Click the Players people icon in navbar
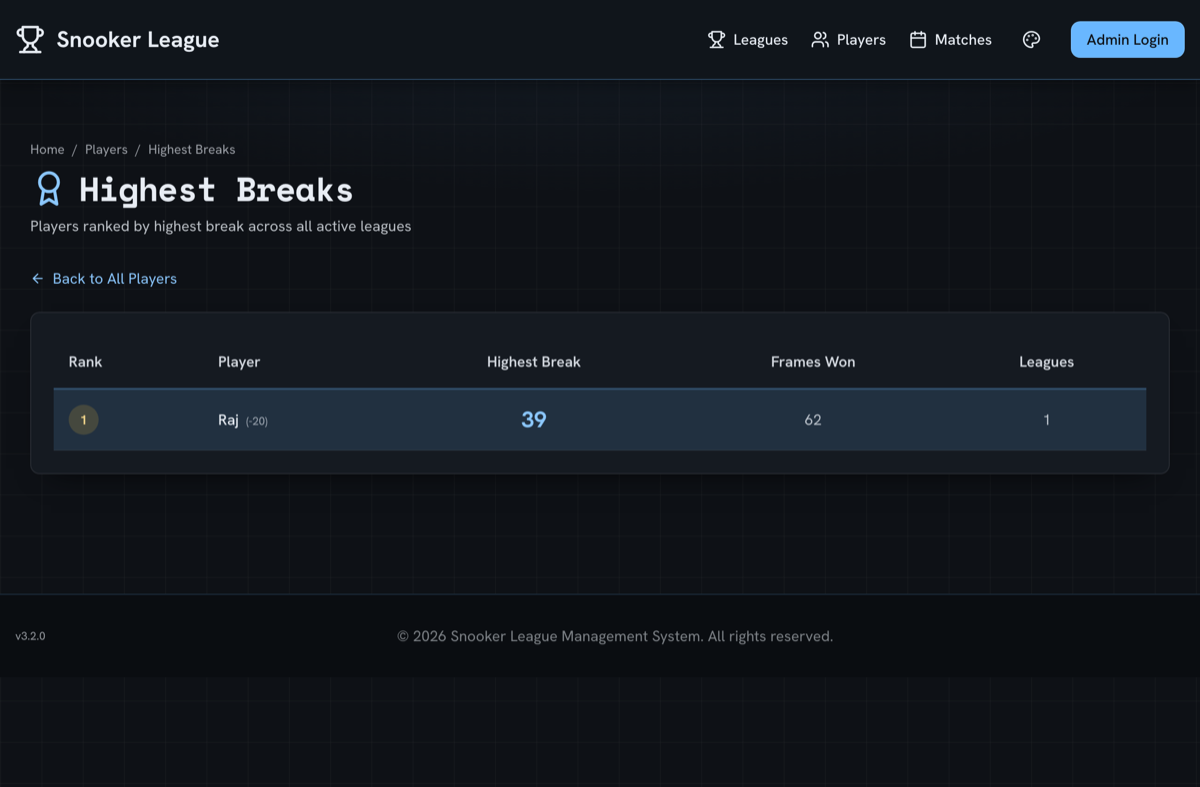Screen dimensions: 1200x787 820,40
